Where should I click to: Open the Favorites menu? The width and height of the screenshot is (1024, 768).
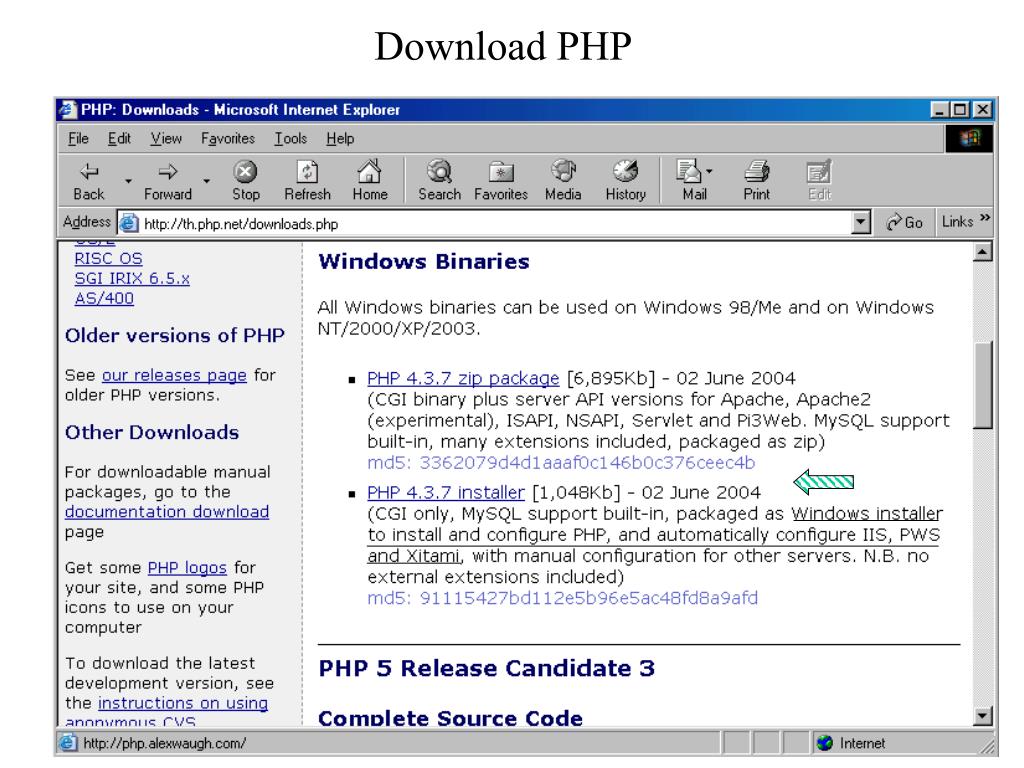coord(227,138)
